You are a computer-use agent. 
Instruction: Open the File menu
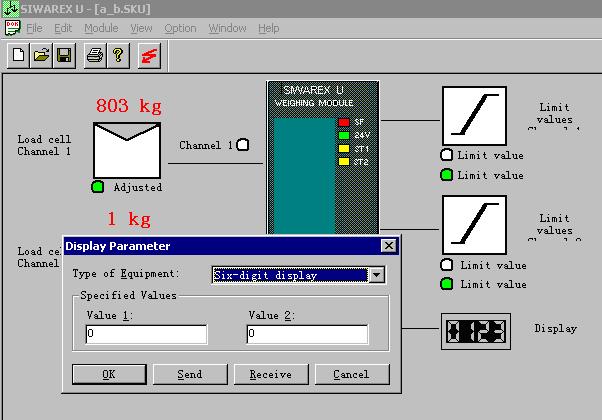coord(34,28)
